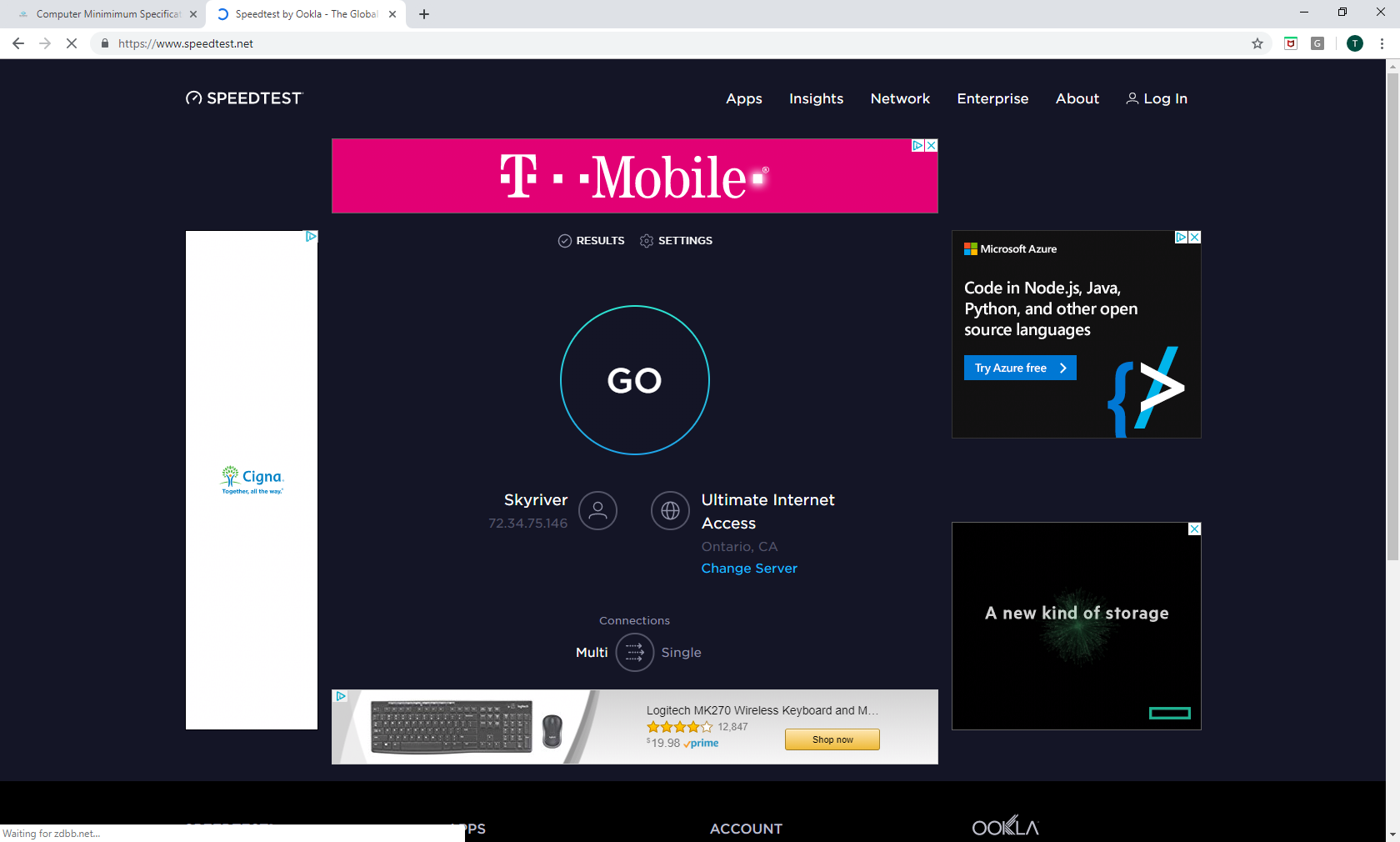Click the Logitech ad star rating
Screen dimensions: 1400x842
pos(680,727)
